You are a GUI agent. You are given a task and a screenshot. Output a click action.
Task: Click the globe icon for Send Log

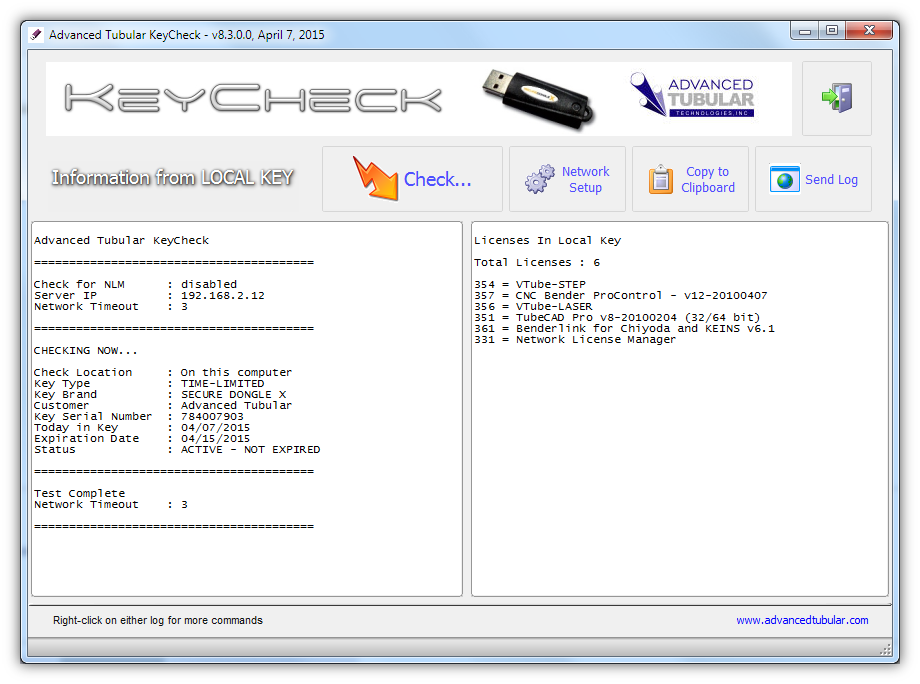(x=785, y=180)
